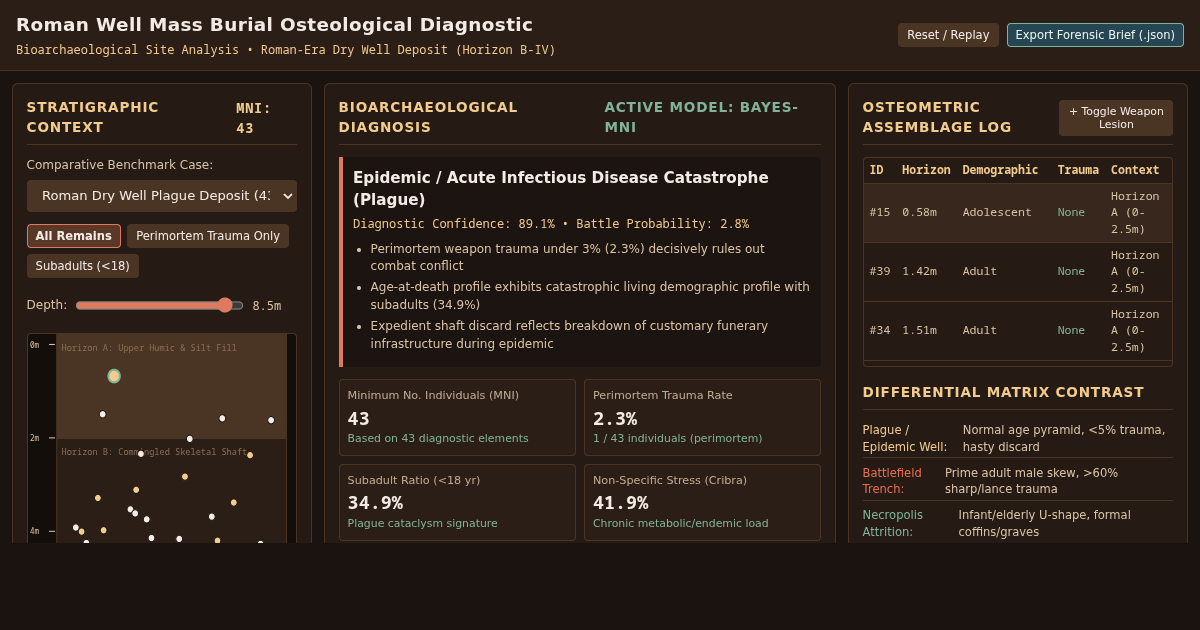Screen dimensions: 1200x630
Task: Toggle the Weapon Lesion button
Action: click(x=1116, y=118)
